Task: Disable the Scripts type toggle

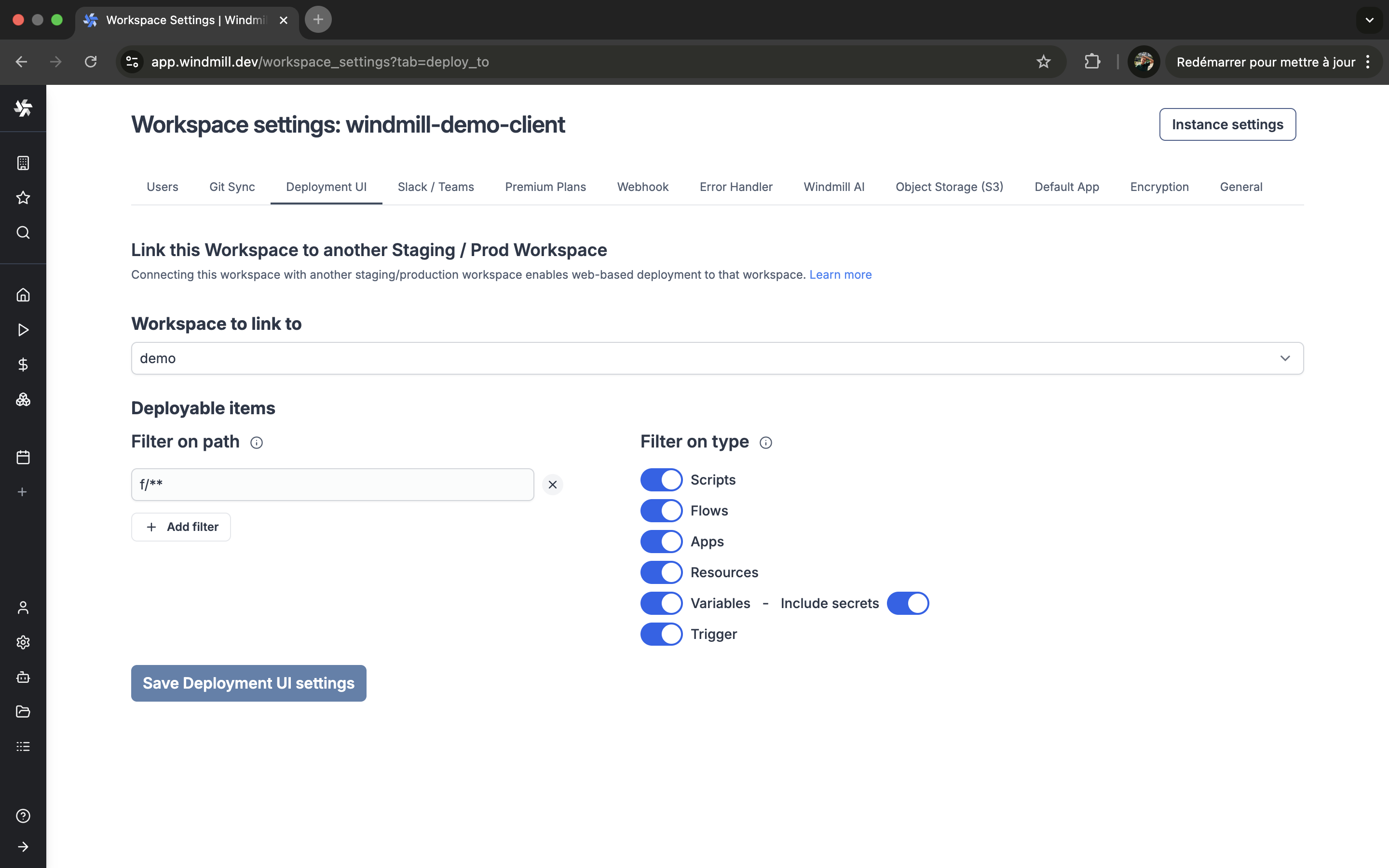Action: tap(661, 480)
